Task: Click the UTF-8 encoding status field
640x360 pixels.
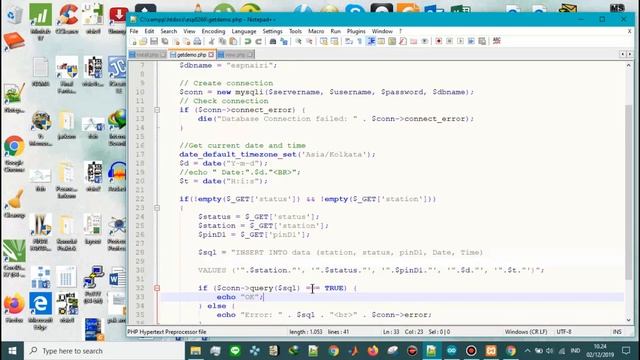Action: 564,332
